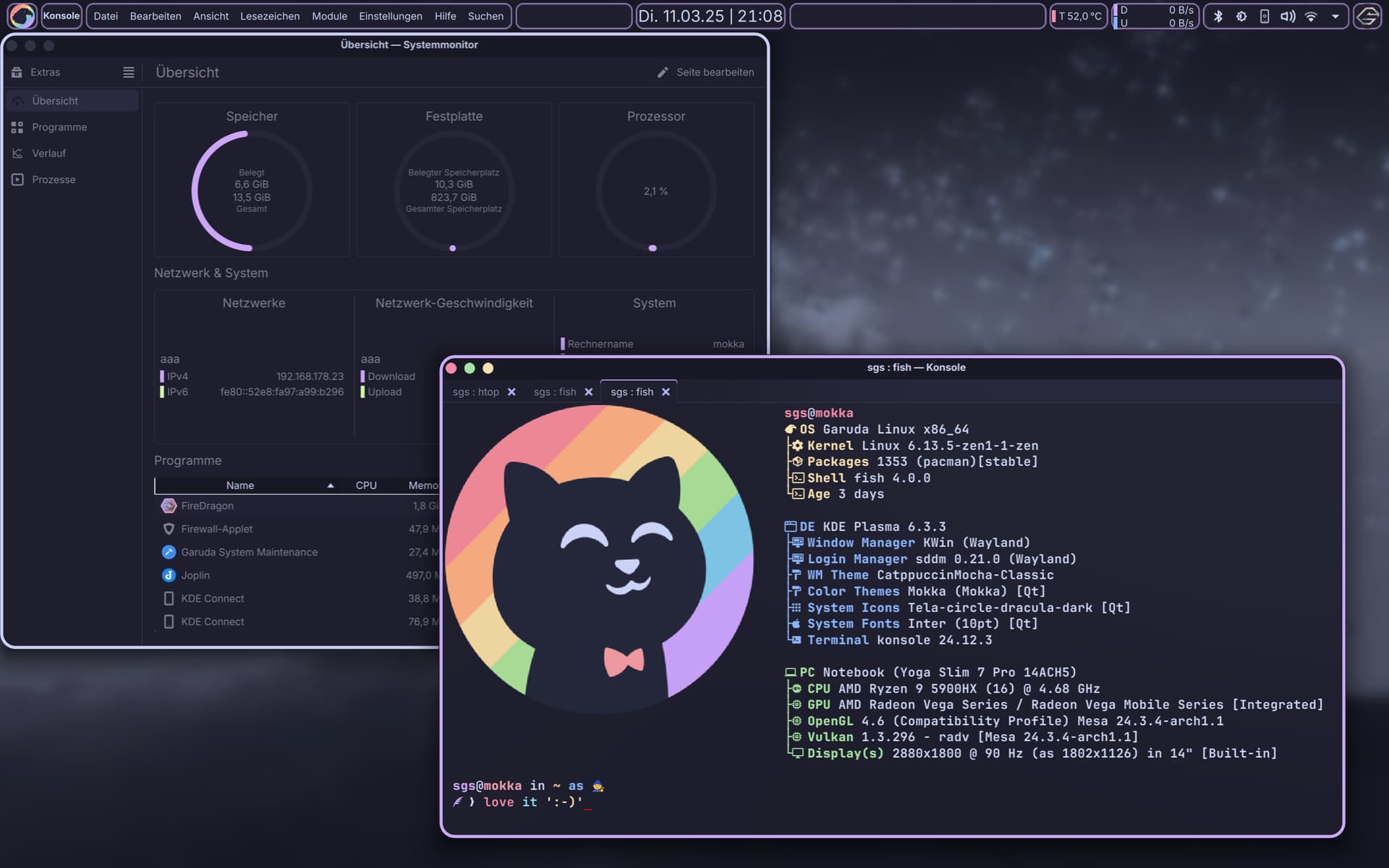This screenshot has height=868, width=1389.
Task: Open the Einstellungen menu
Action: pos(391,16)
